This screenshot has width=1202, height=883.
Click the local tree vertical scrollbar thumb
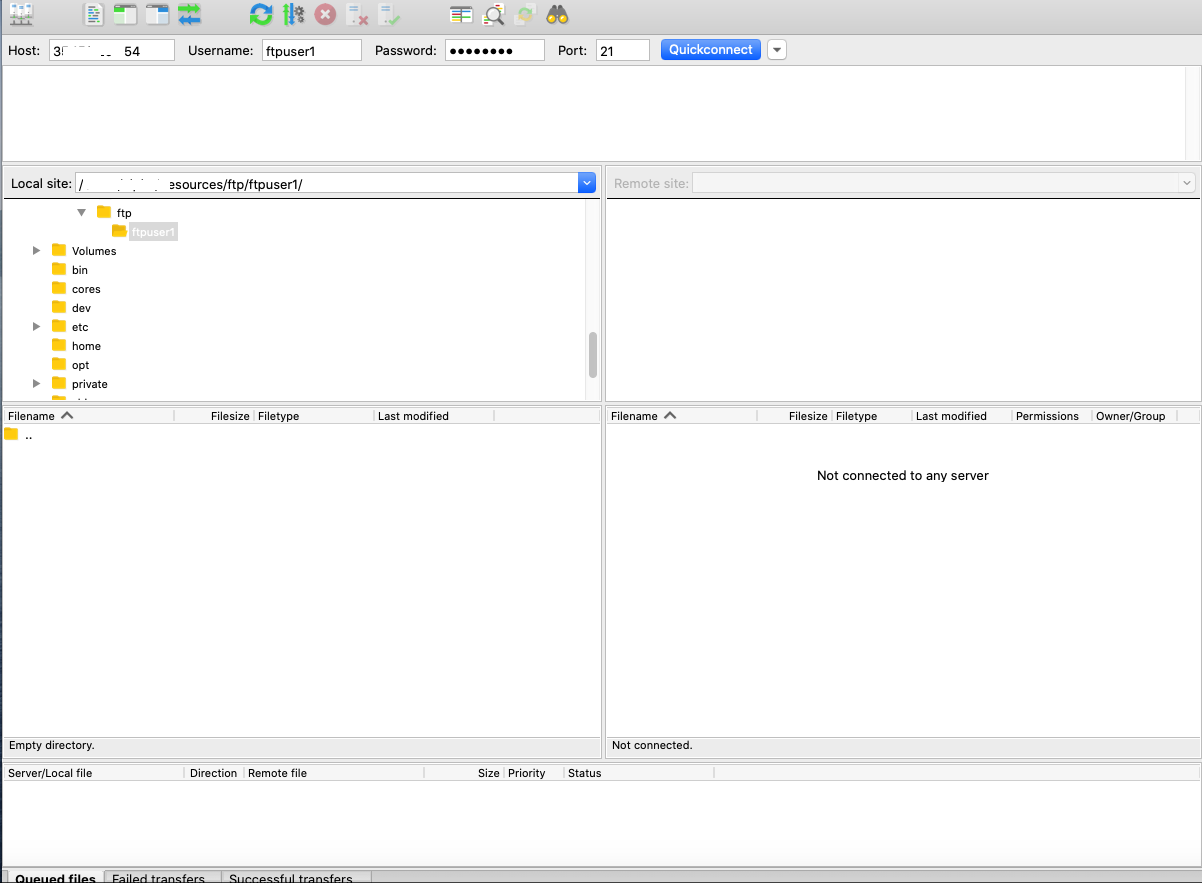click(x=593, y=354)
